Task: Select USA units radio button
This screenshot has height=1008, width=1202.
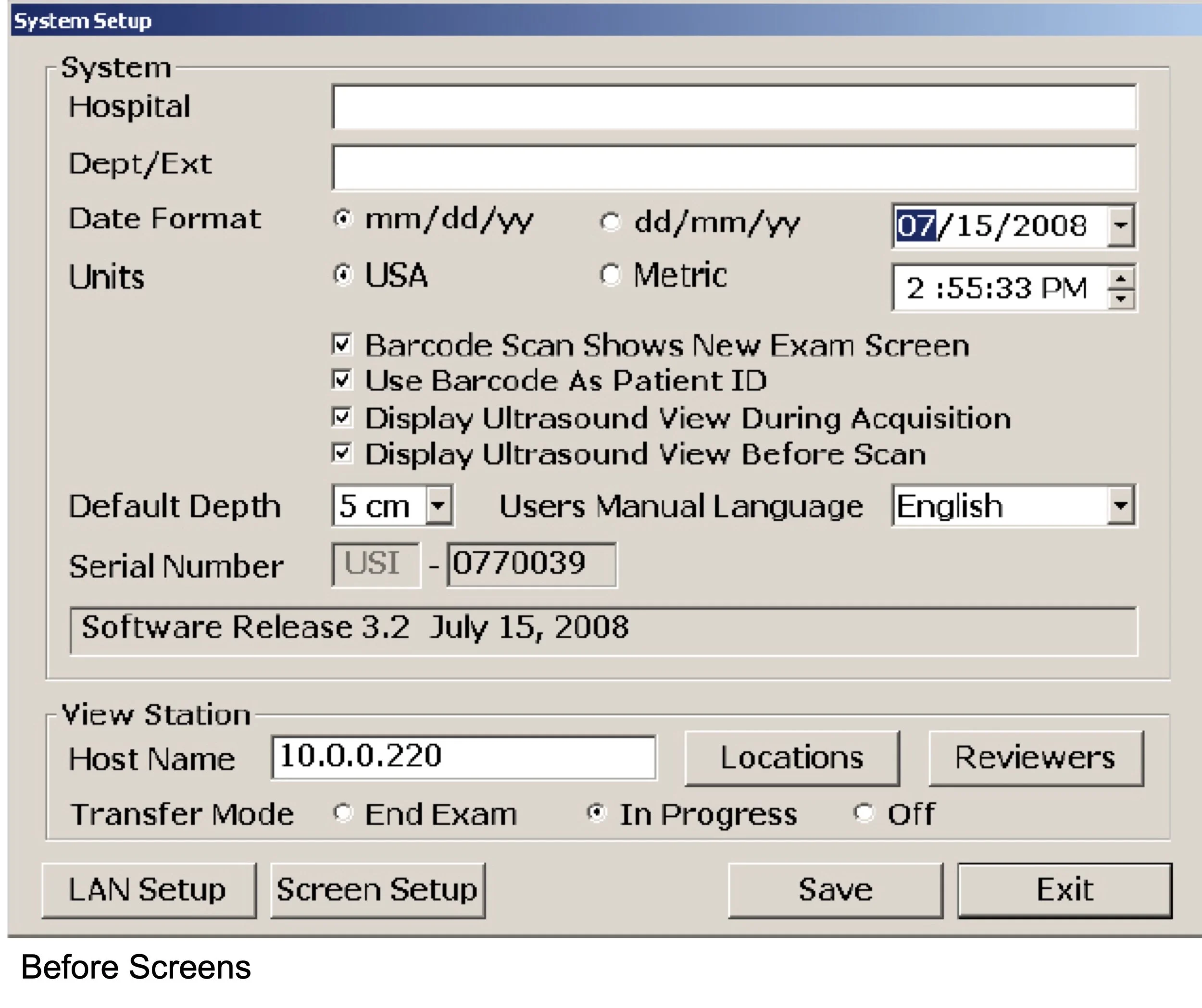Action: point(343,275)
